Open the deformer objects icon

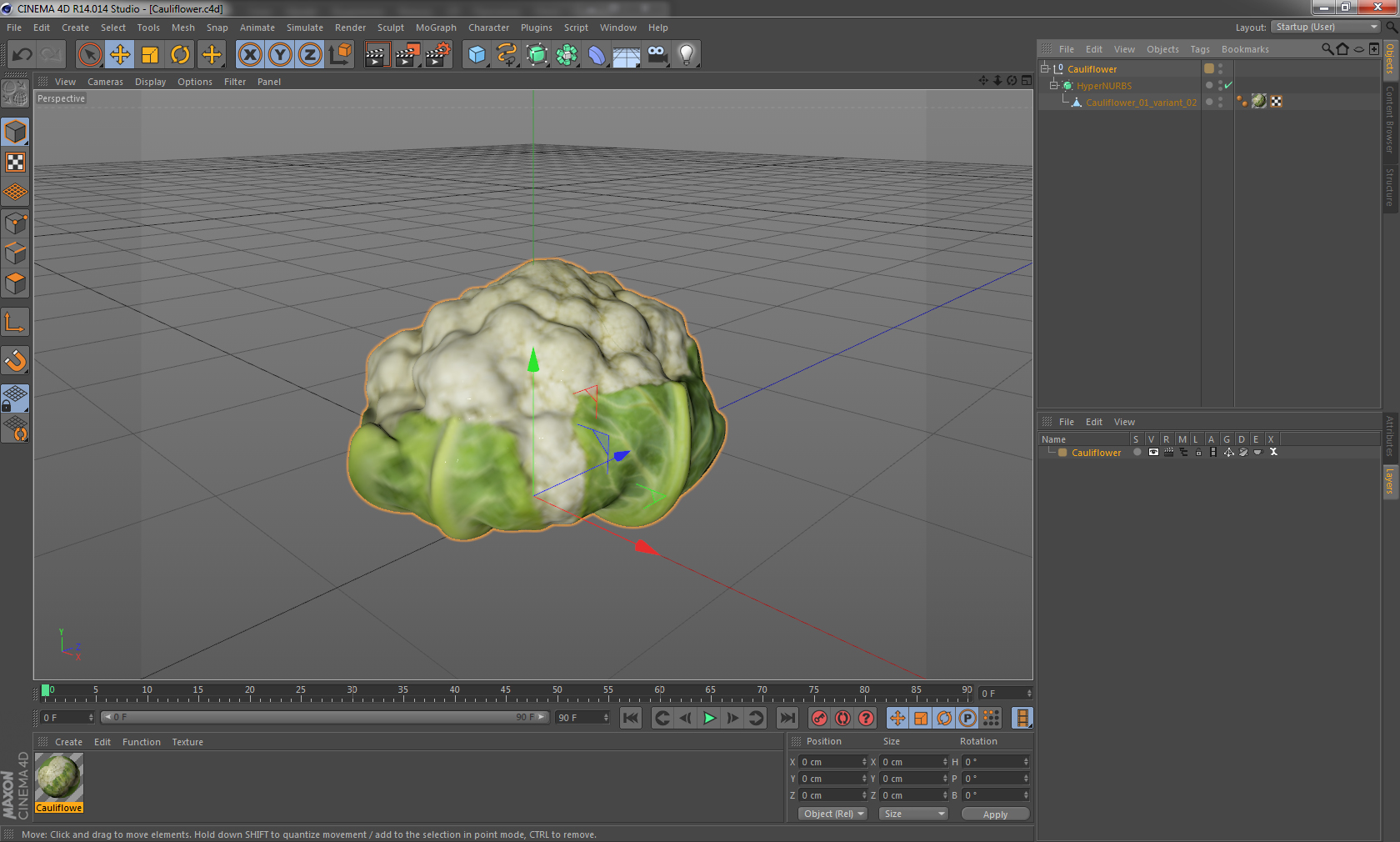click(x=597, y=55)
